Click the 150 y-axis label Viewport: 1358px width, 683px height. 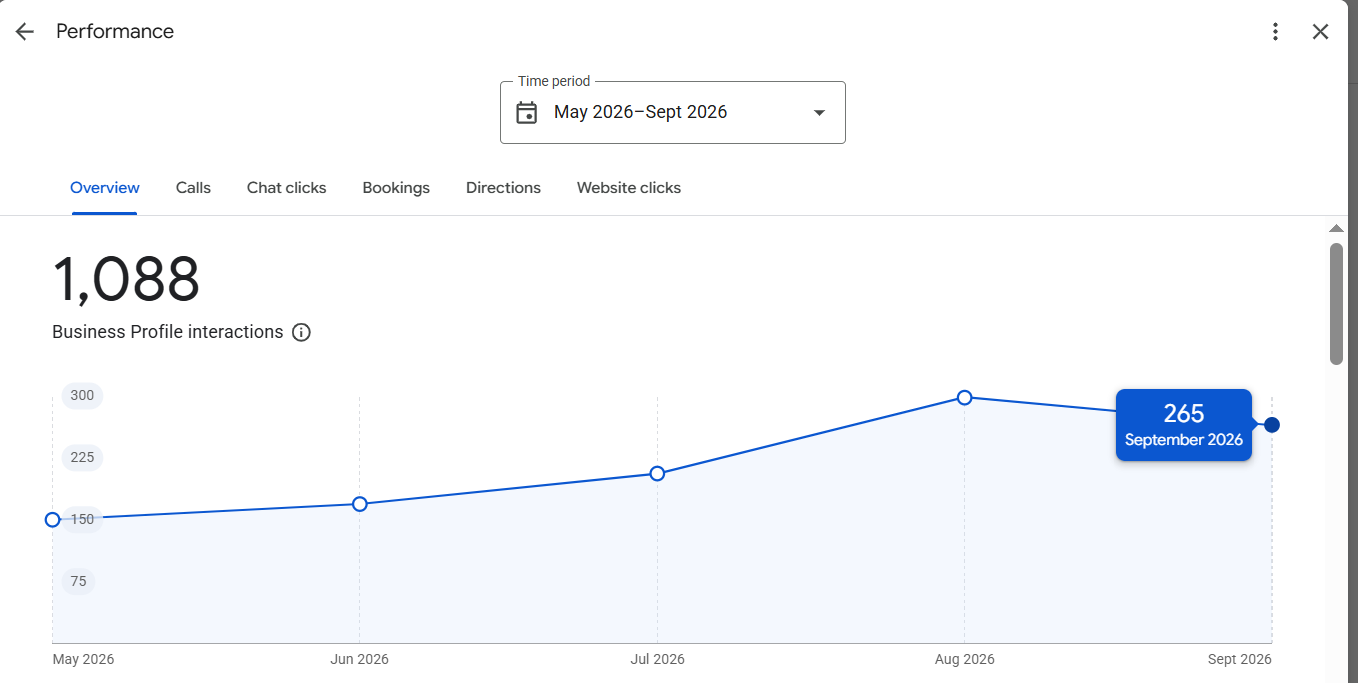82,519
